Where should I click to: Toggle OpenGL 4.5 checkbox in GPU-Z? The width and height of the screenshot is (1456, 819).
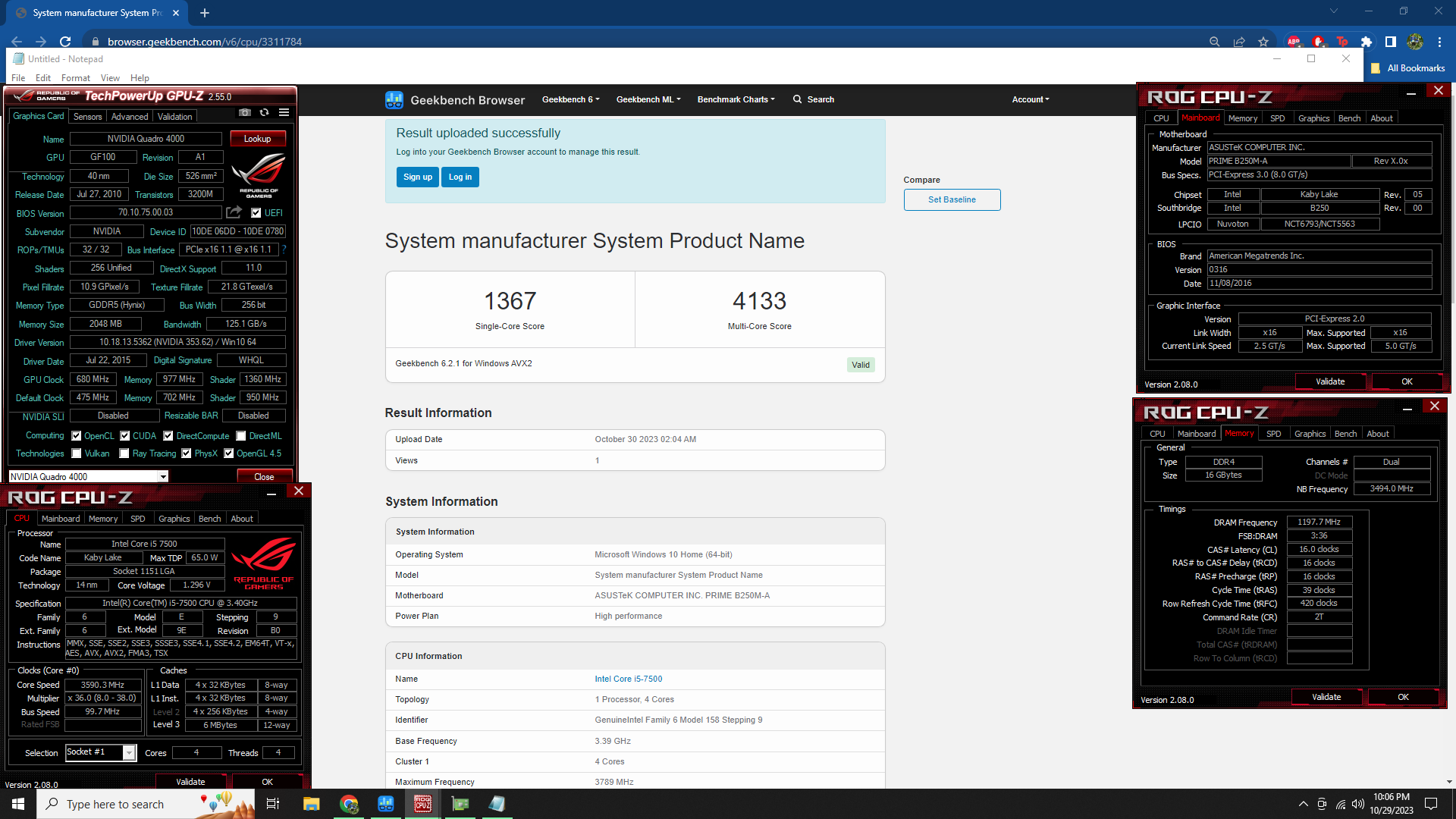click(x=229, y=453)
